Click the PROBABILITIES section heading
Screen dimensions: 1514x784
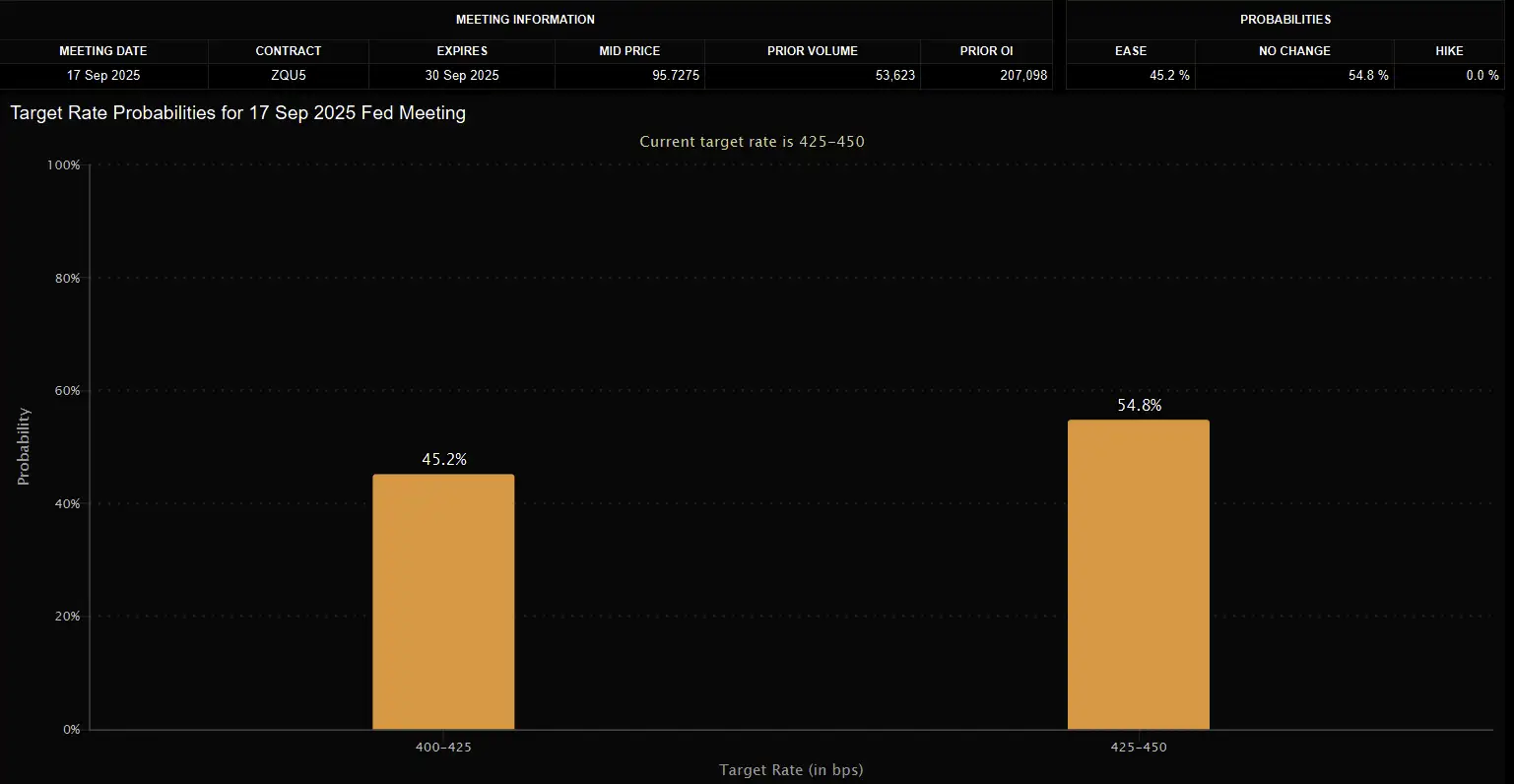pyautogui.click(x=1284, y=20)
